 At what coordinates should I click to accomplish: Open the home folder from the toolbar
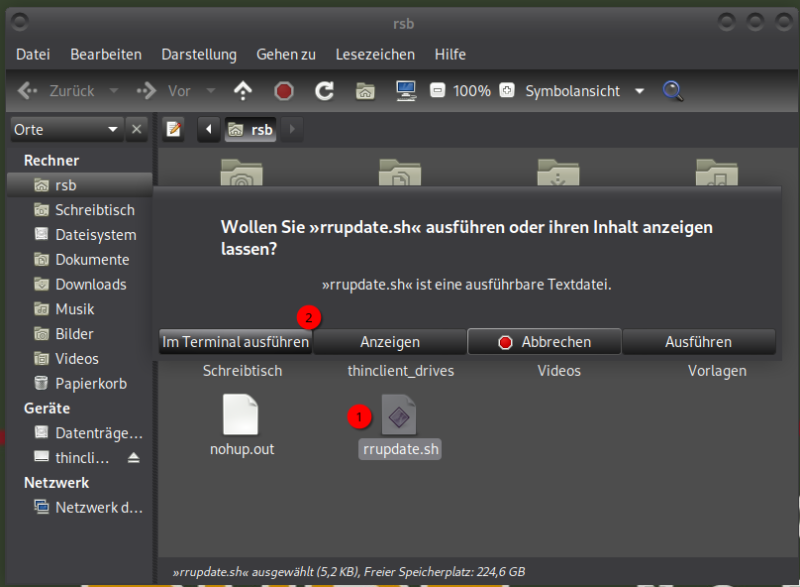pyautogui.click(x=364, y=91)
